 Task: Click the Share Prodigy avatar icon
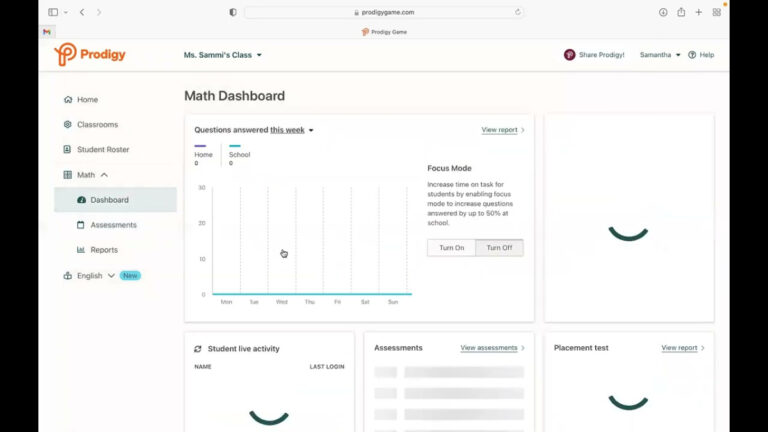[x=569, y=55]
